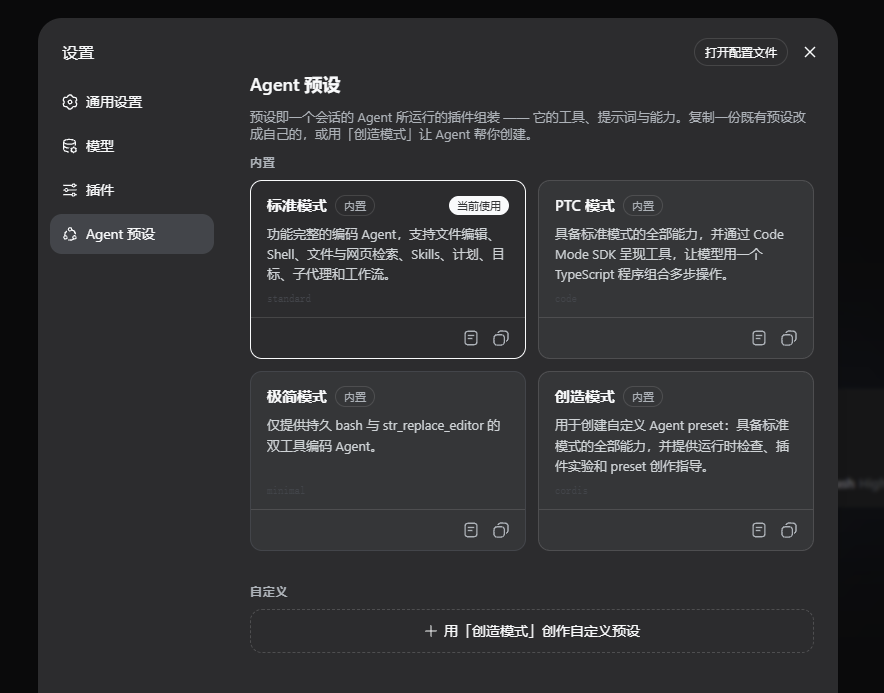Create custom preset with 创造模式

(x=532, y=631)
